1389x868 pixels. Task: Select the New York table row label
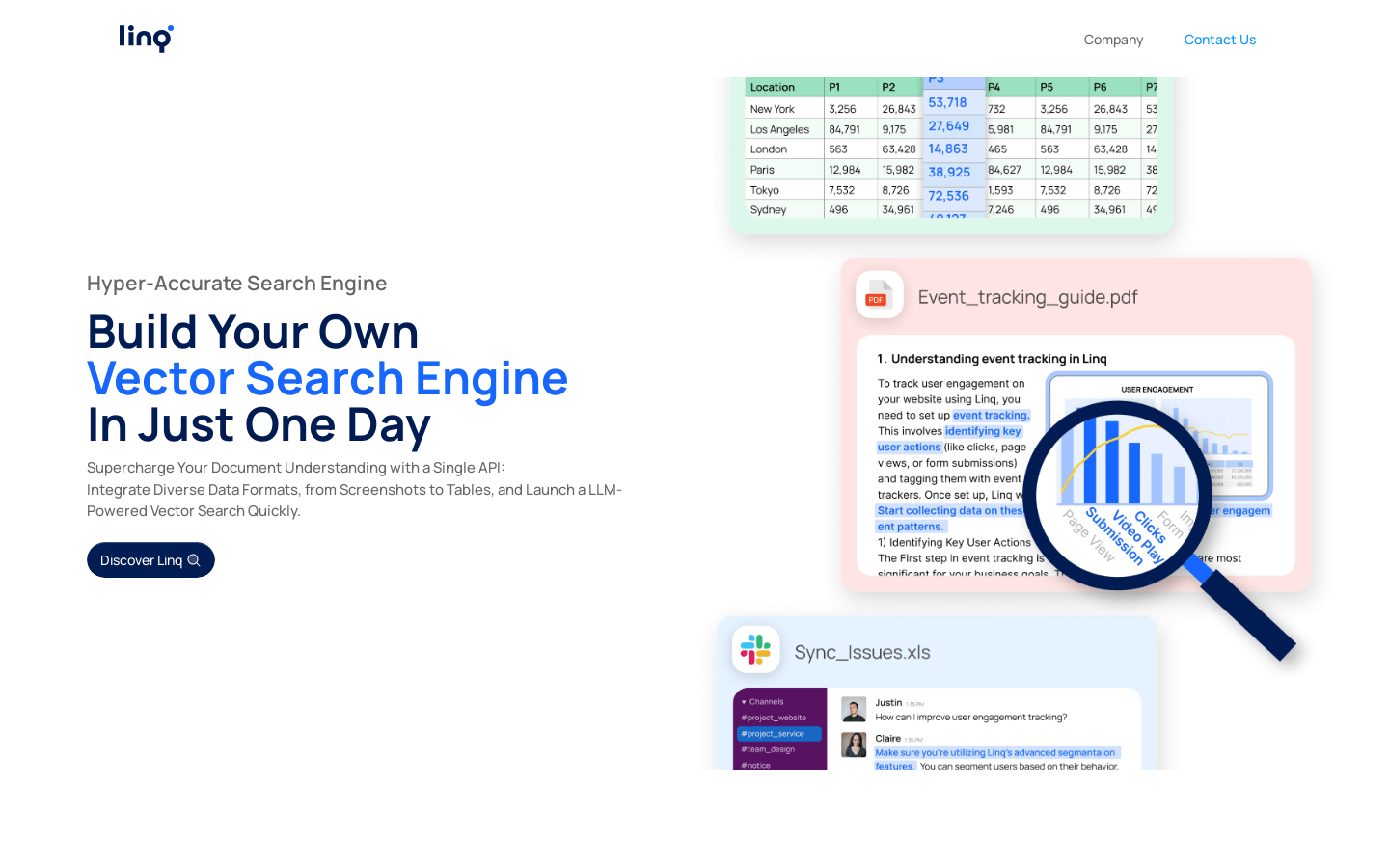coord(772,109)
